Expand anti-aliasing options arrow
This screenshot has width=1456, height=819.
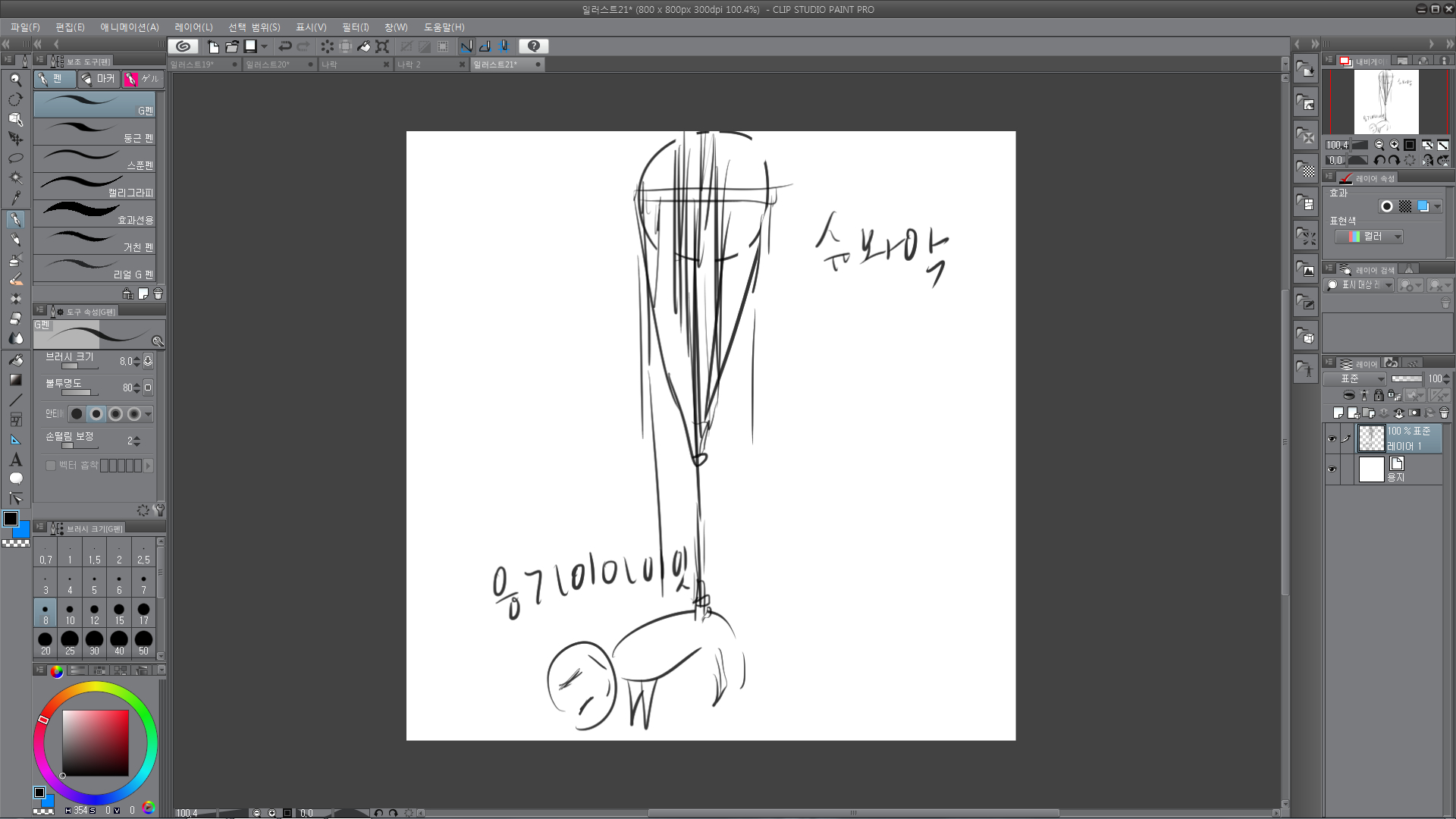pos(149,414)
